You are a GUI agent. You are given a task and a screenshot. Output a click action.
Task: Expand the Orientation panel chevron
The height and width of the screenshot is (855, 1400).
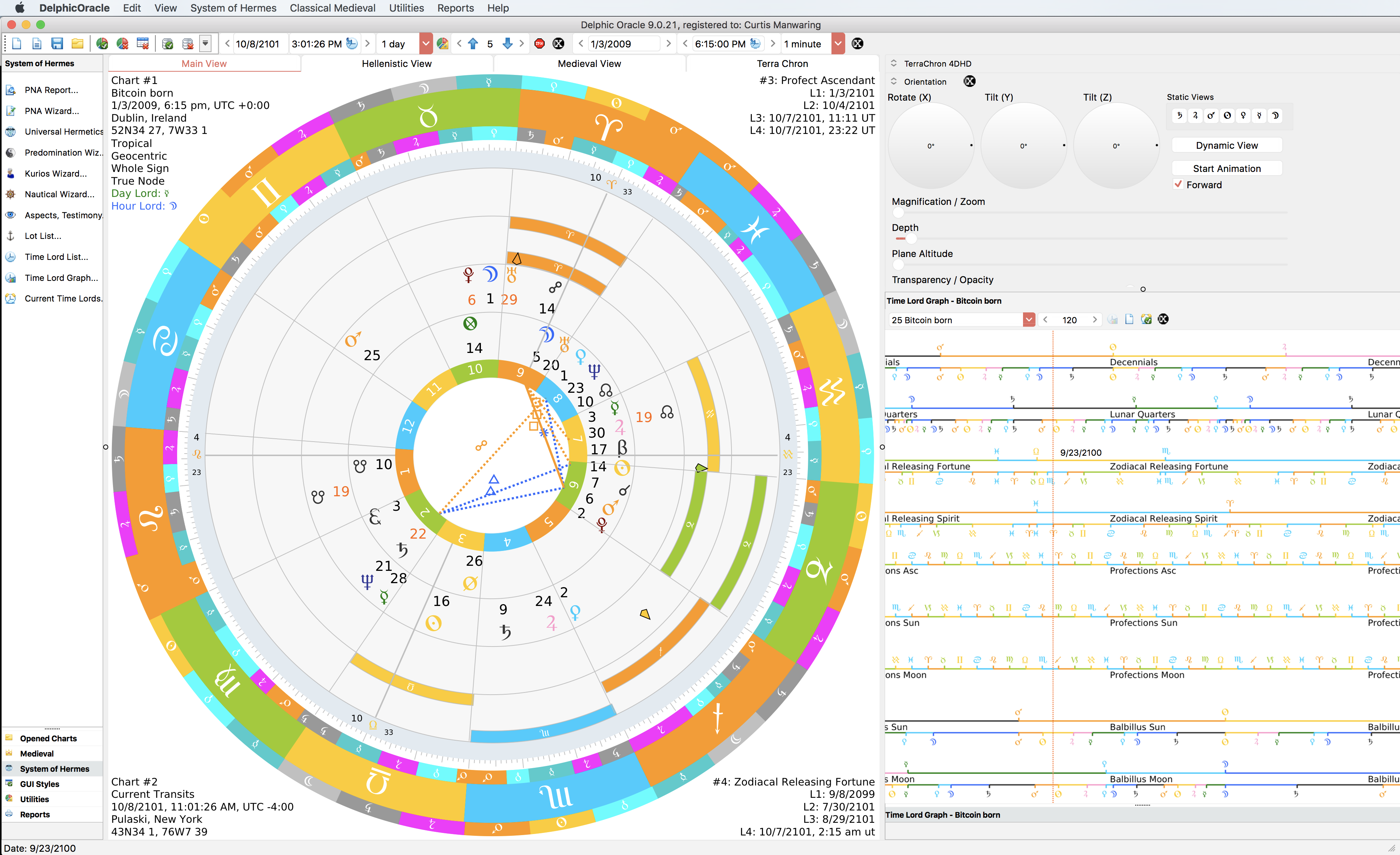[894, 81]
